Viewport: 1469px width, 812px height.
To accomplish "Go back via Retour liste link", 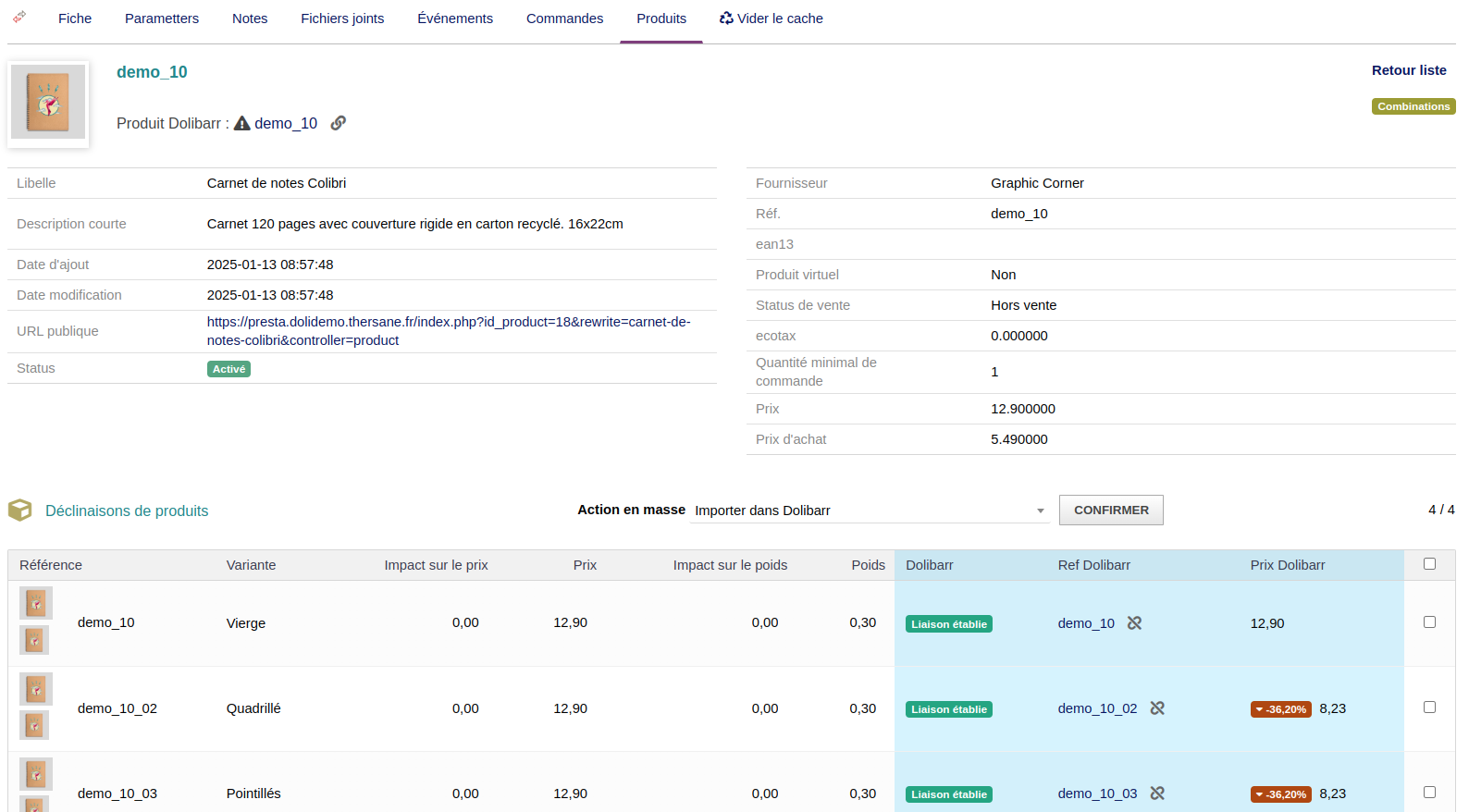I will [1408, 70].
